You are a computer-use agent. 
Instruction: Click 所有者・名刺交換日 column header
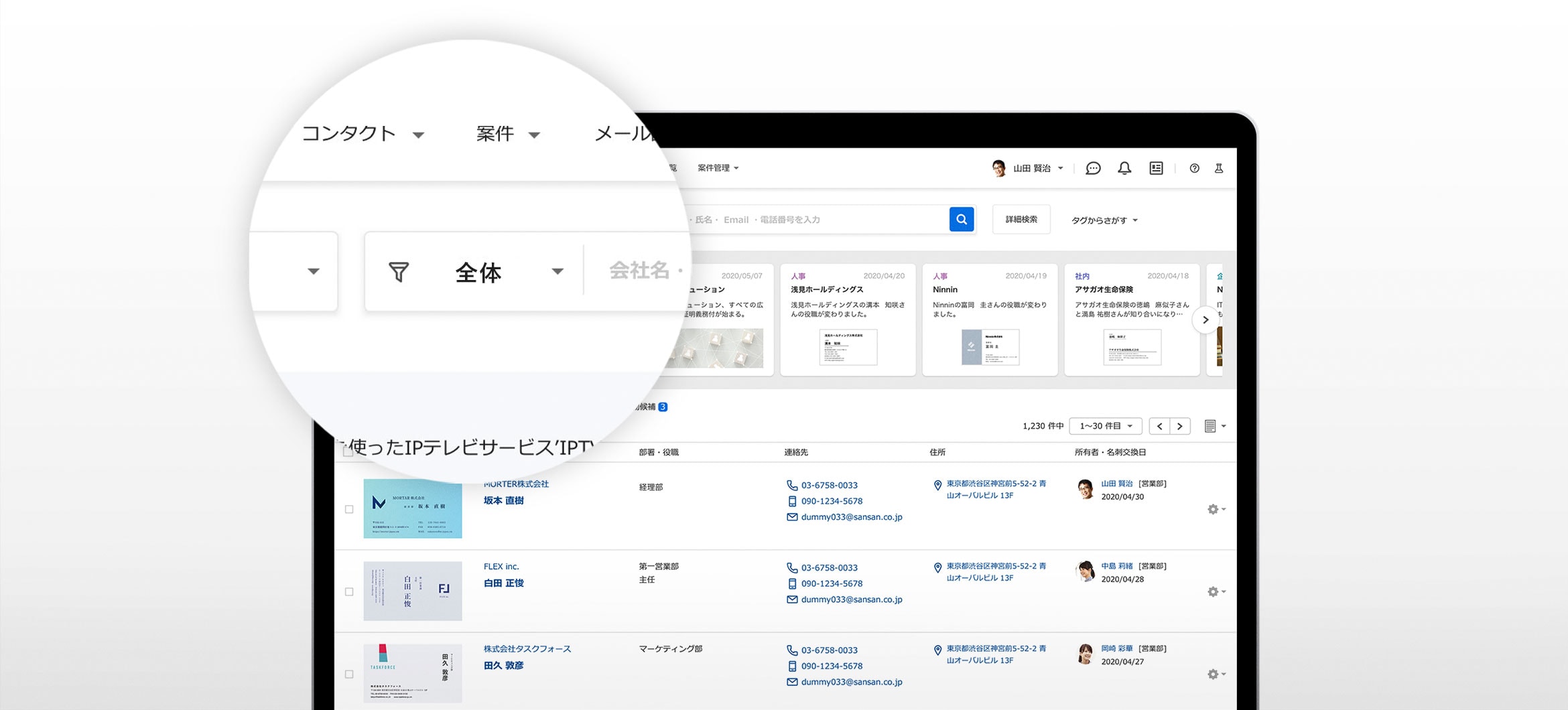pyautogui.click(x=1110, y=452)
